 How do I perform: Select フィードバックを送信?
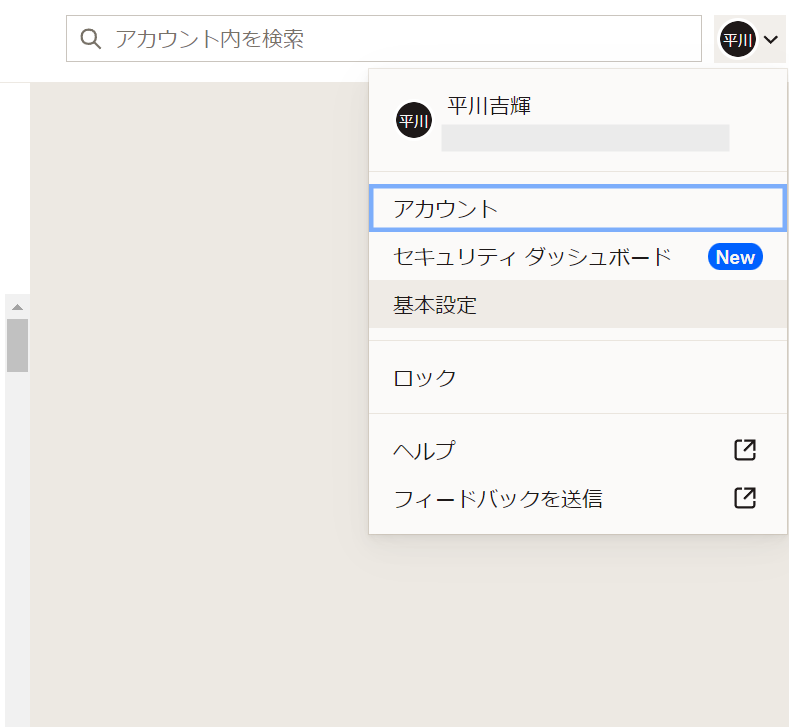point(498,498)
